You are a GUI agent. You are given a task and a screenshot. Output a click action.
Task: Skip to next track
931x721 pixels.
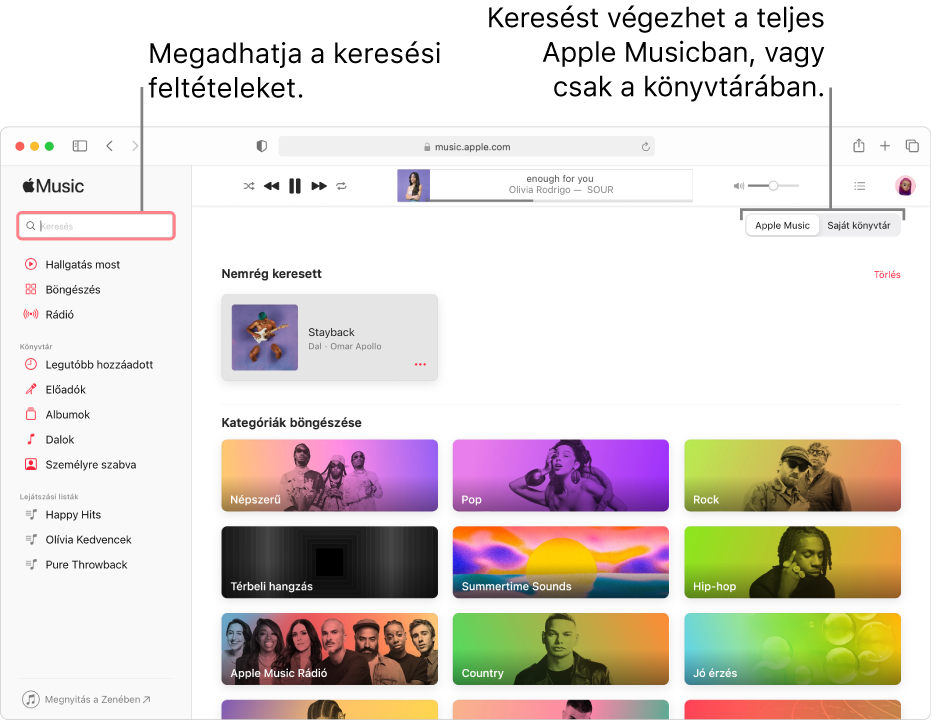[x=319, y=186]
